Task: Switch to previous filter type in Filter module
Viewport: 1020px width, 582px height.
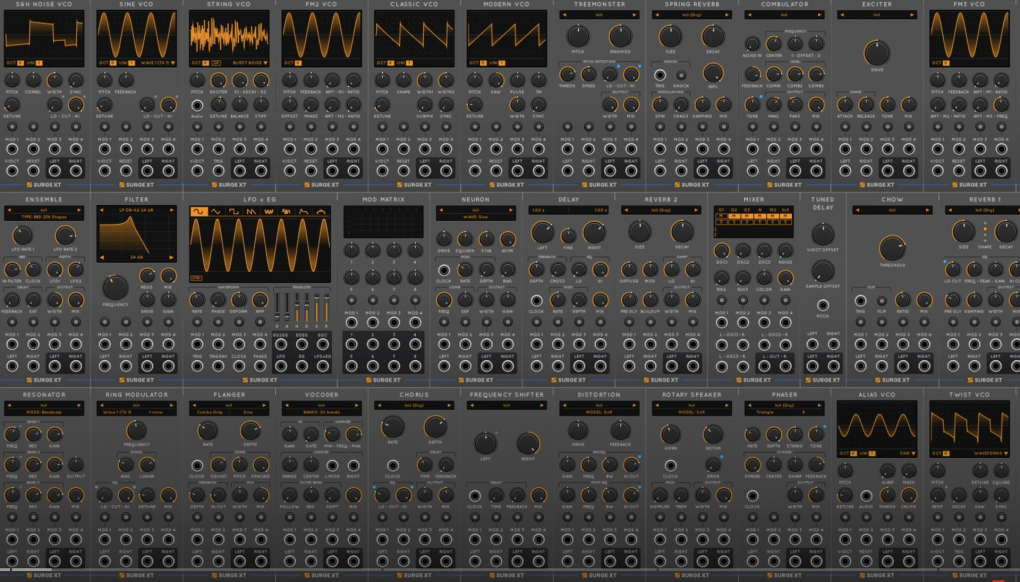Action: tap(101, 211)
